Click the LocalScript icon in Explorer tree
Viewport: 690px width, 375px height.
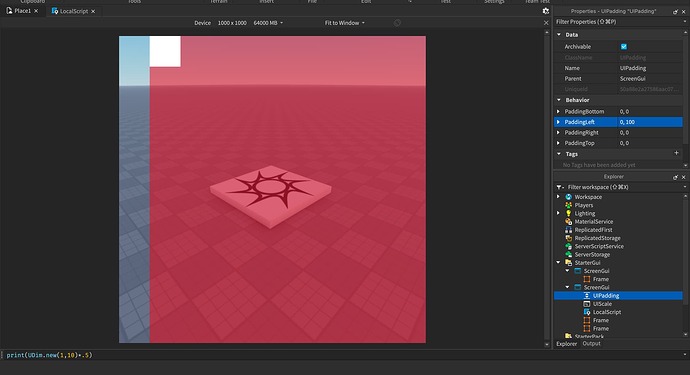click(587, 312)
